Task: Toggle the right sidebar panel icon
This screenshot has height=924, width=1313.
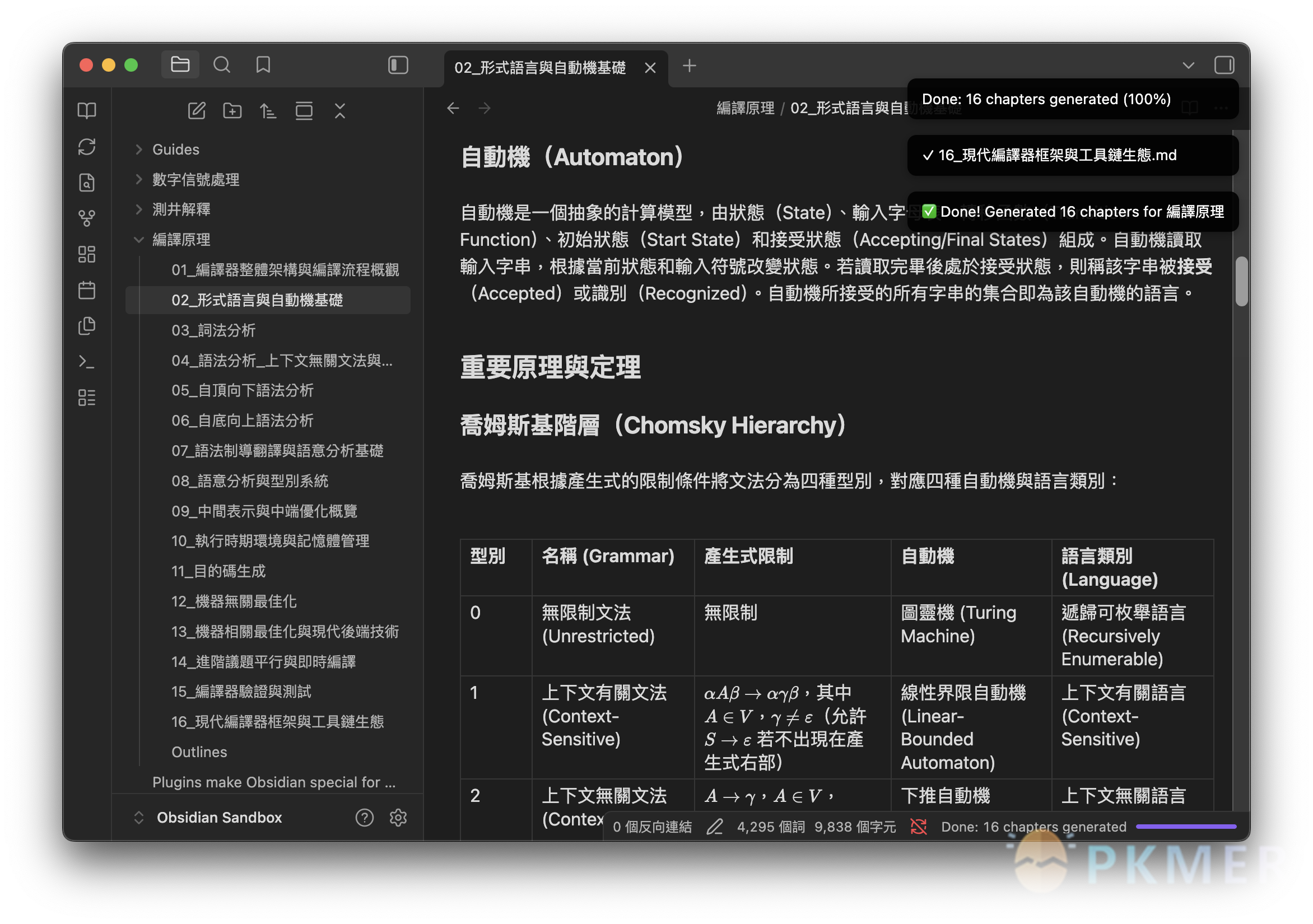Action: pos(1224,64)
